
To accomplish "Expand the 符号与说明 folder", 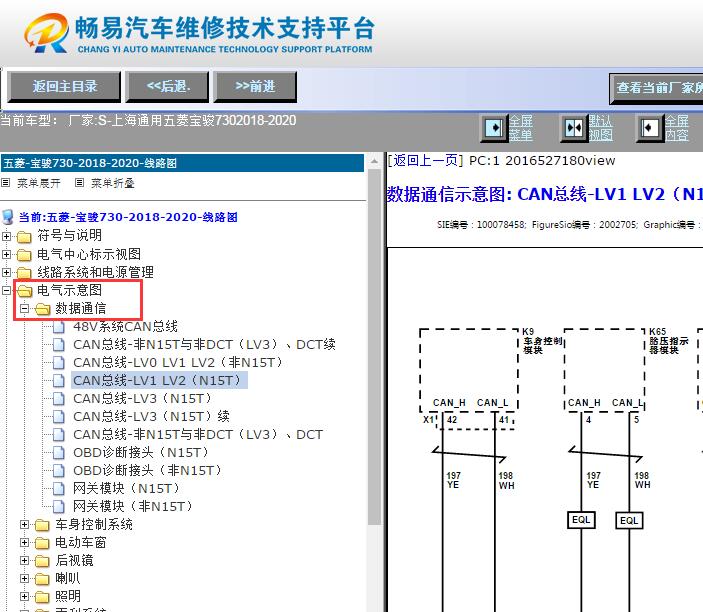I will tap(6, 236).
